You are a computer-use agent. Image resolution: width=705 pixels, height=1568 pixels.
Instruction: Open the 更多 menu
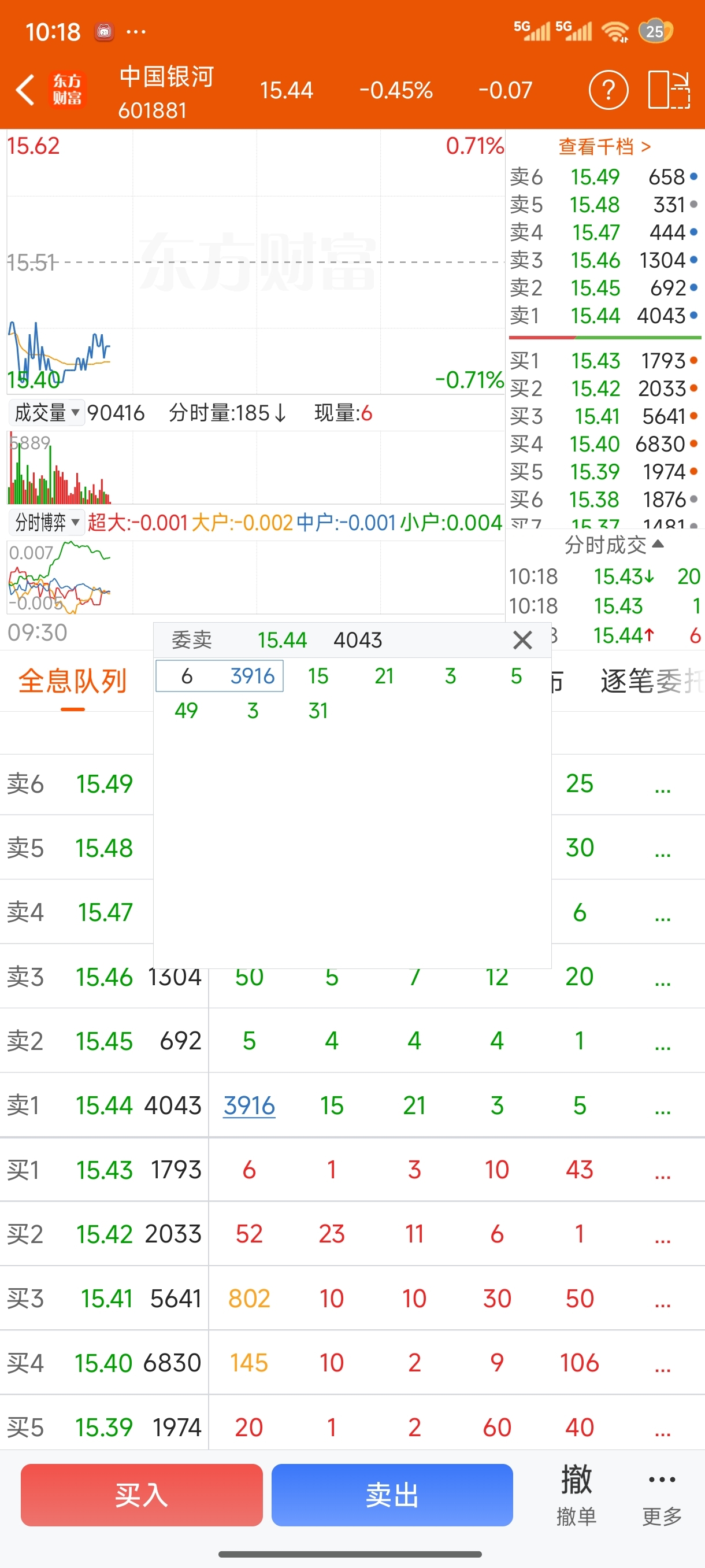pos(662,1495)
